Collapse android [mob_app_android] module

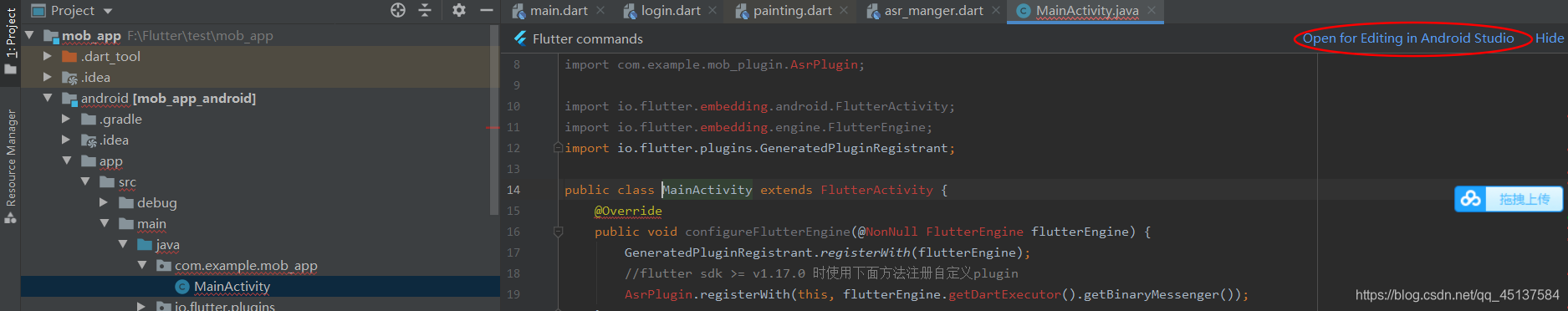(x=48, y=98)
